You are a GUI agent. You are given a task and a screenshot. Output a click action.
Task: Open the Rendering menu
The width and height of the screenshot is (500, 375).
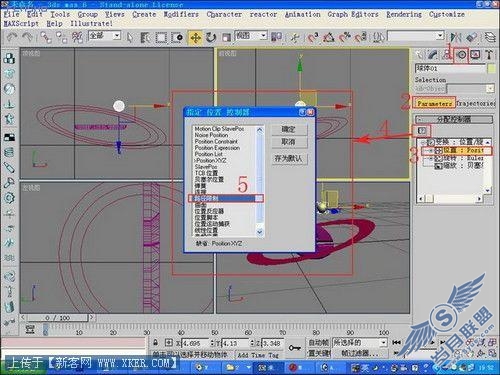(404, 14)
